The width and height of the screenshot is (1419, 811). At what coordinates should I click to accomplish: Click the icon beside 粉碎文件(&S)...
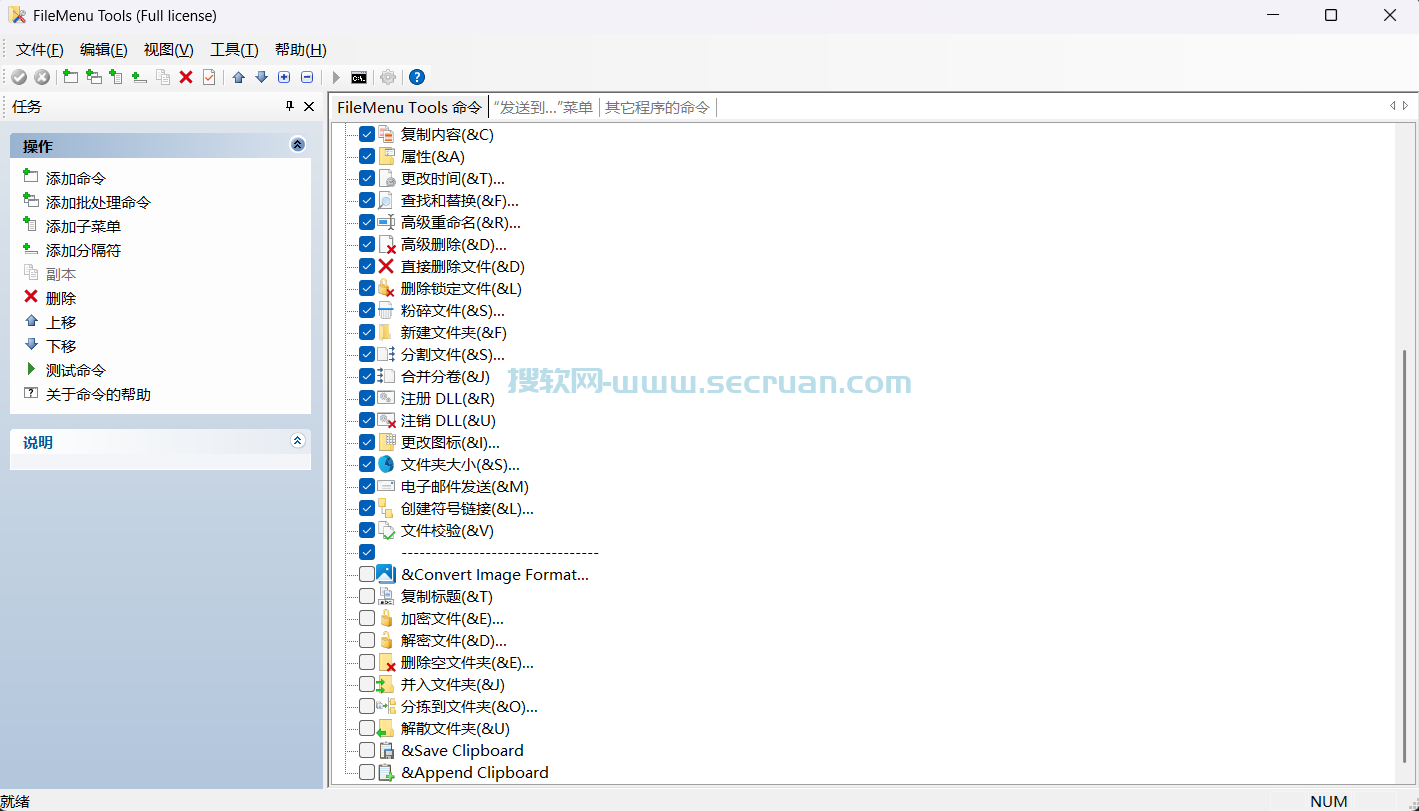[386, 310]
